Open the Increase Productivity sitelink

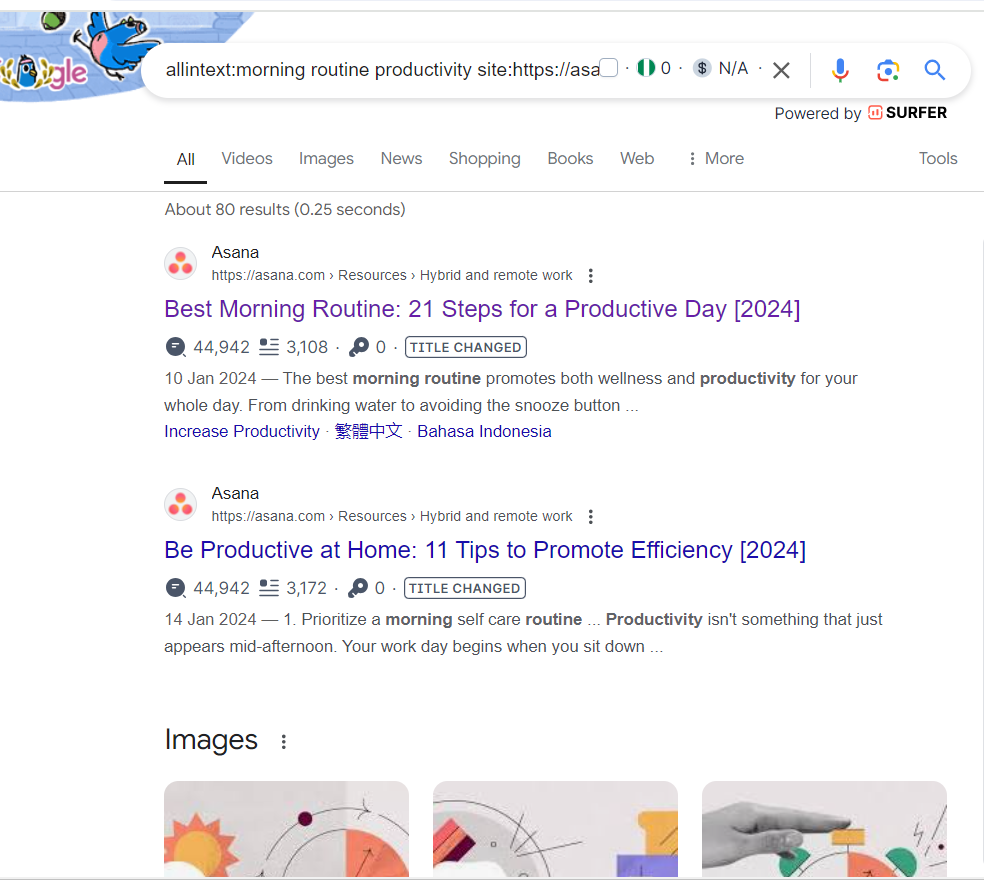242,432
